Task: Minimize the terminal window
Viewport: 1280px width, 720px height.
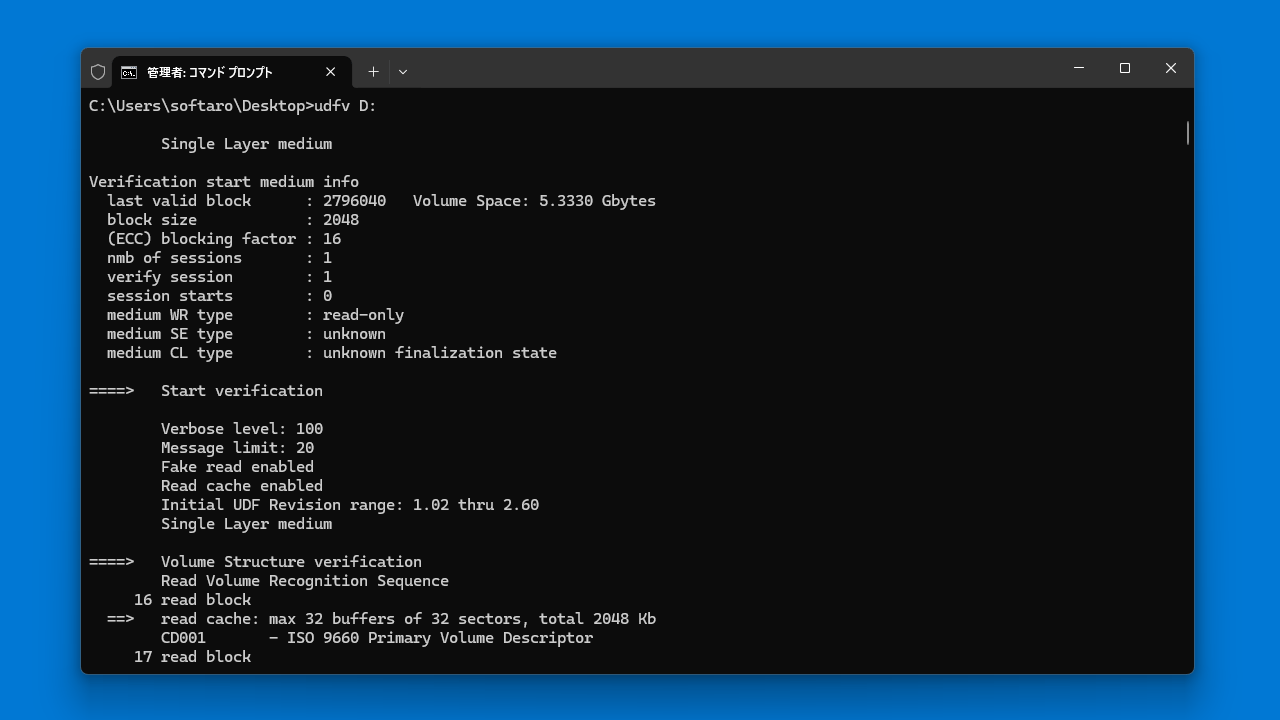Action: [x=1079, y=68]
